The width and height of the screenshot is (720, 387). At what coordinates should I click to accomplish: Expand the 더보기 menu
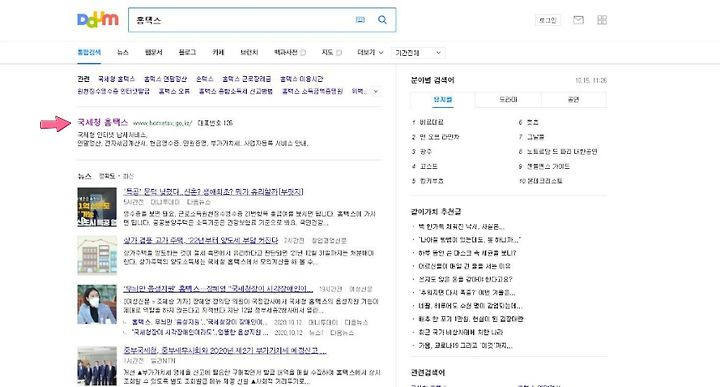click(x=370, y=52)
